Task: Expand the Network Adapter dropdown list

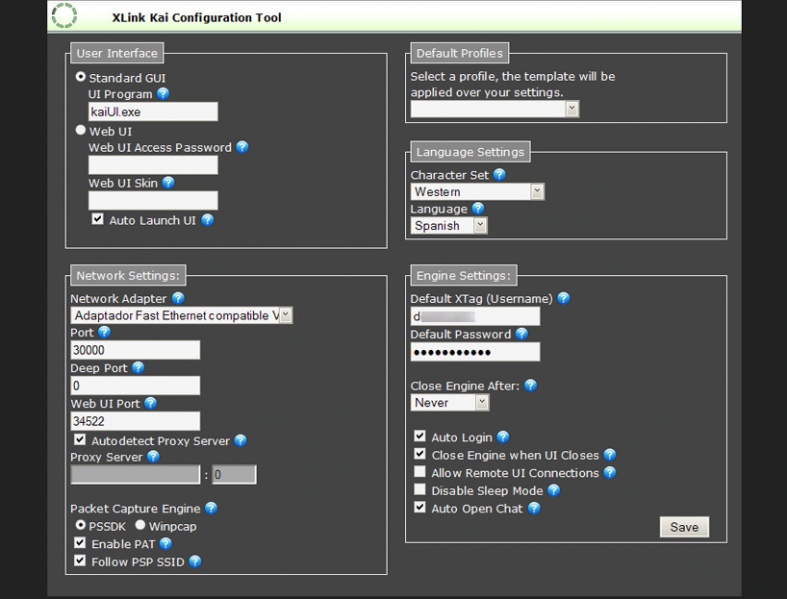Action: [x=285, y=316]
